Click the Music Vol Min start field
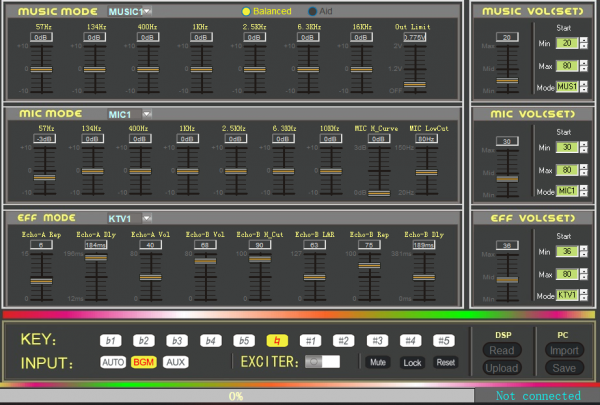 coord(568,44)
